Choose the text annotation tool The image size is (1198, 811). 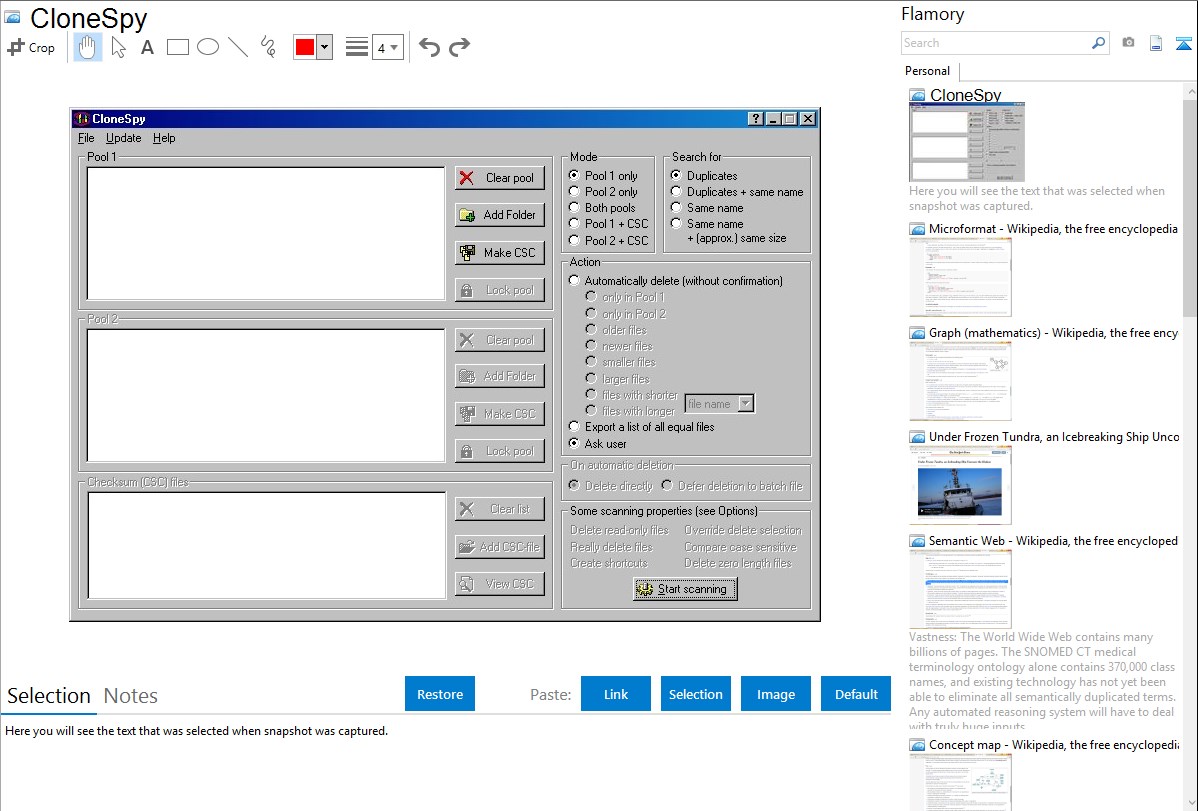click(x=147, y=47)
